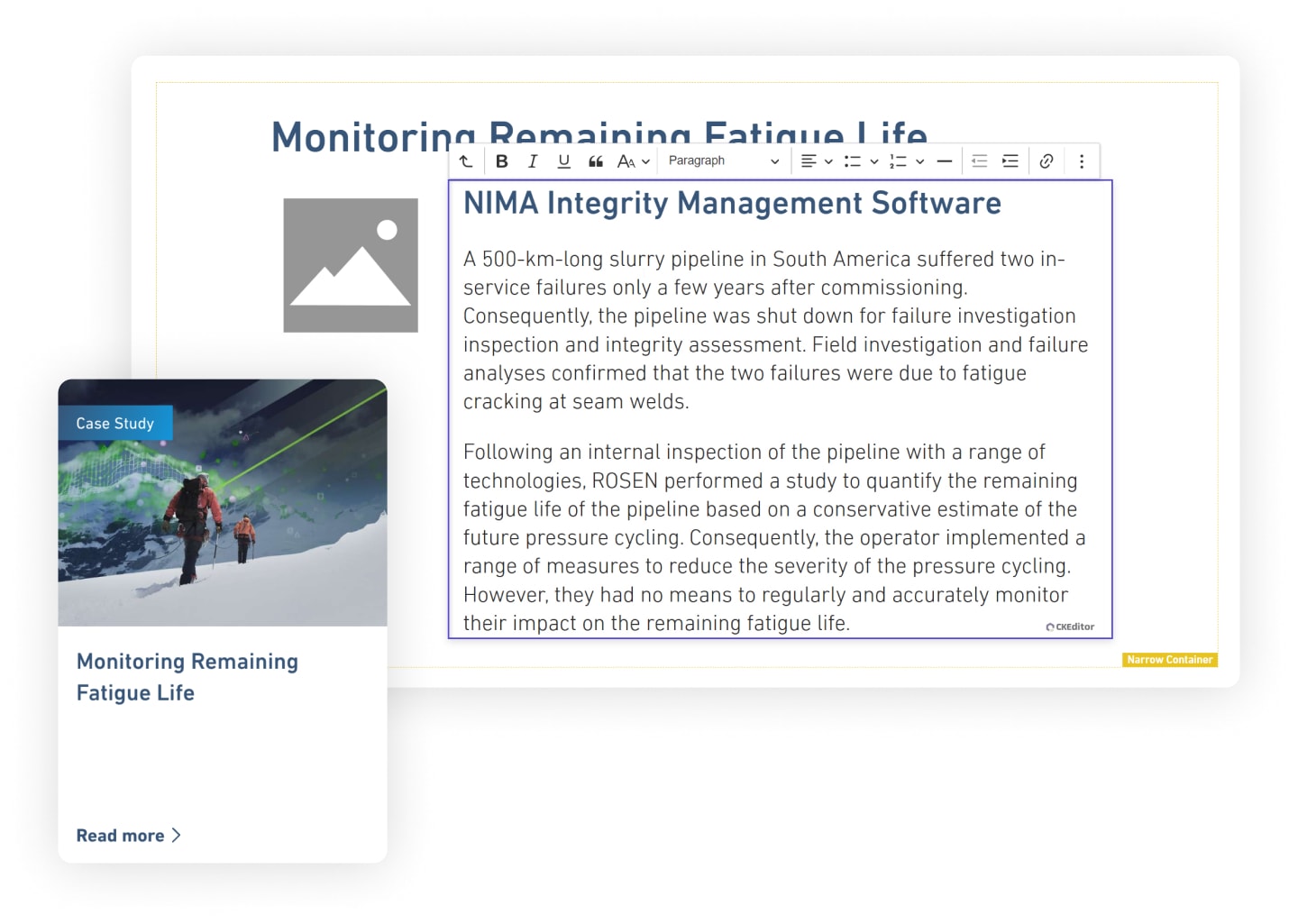
Task: Click the CKEditor logo badge
Action: 1070,627
